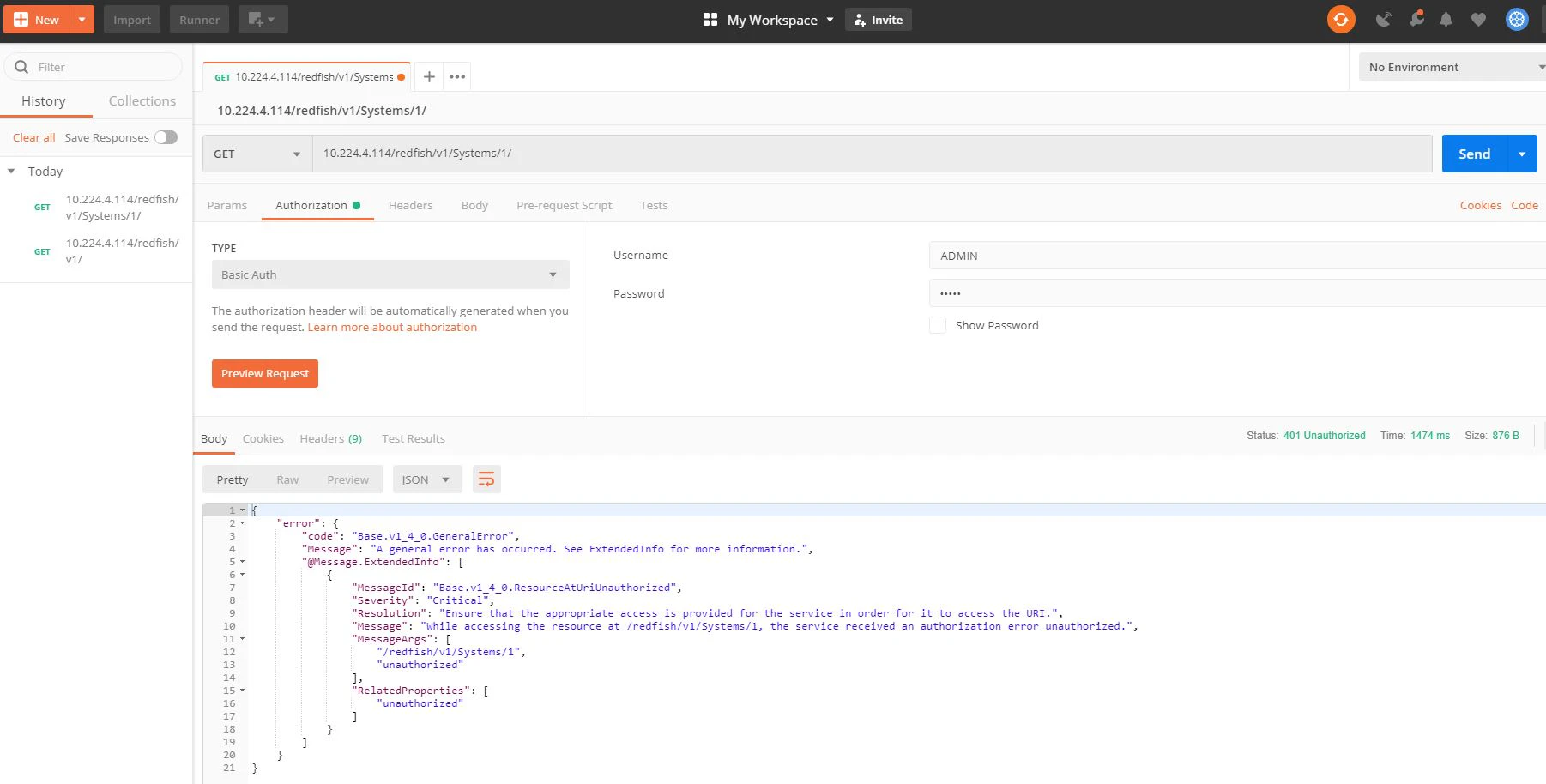Viewport: 1546px width, 784px height.
Task: Toggle the line wrap icon
Action: coord(486,479)
